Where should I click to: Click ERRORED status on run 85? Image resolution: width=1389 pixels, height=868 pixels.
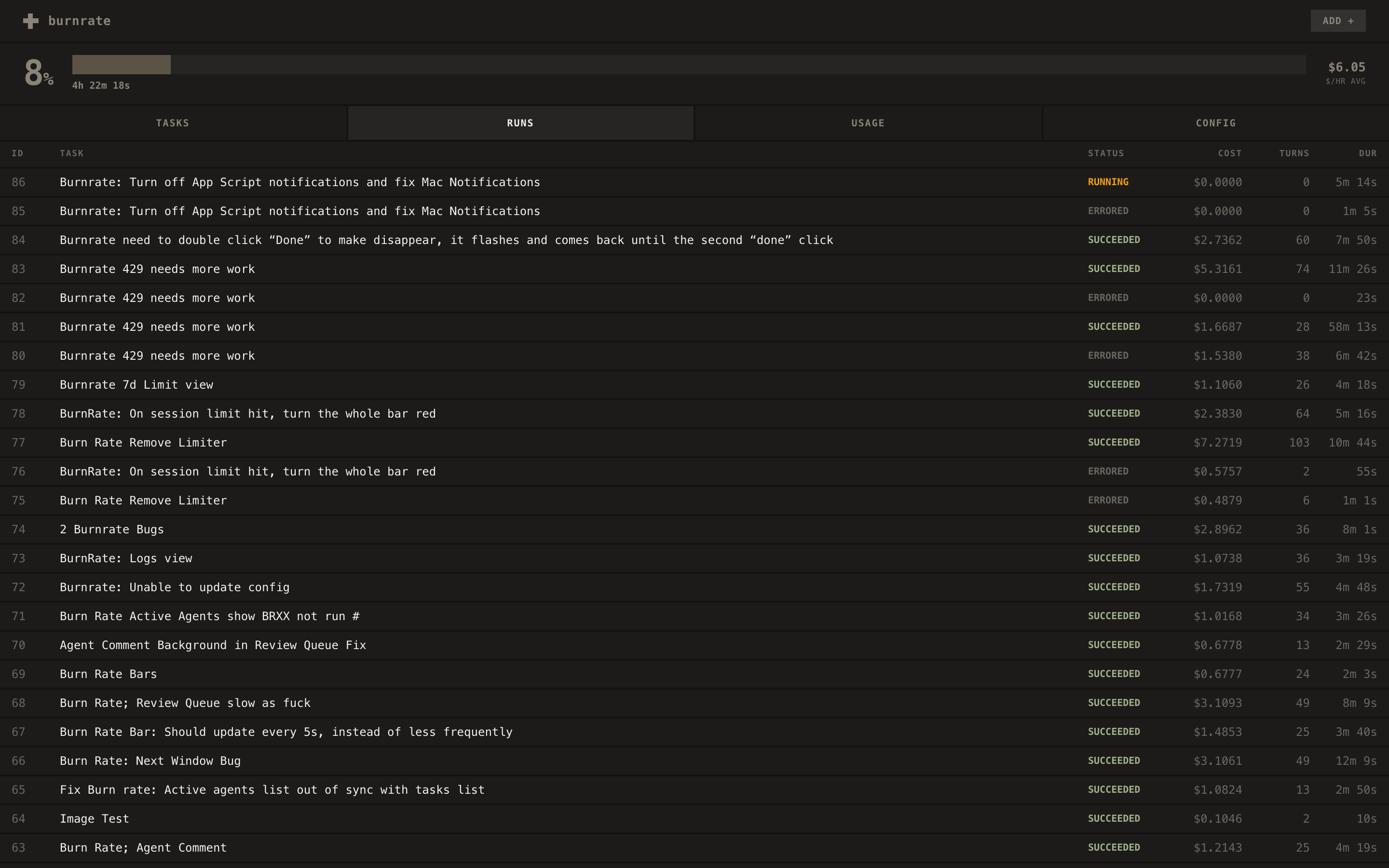point(1108,211)
